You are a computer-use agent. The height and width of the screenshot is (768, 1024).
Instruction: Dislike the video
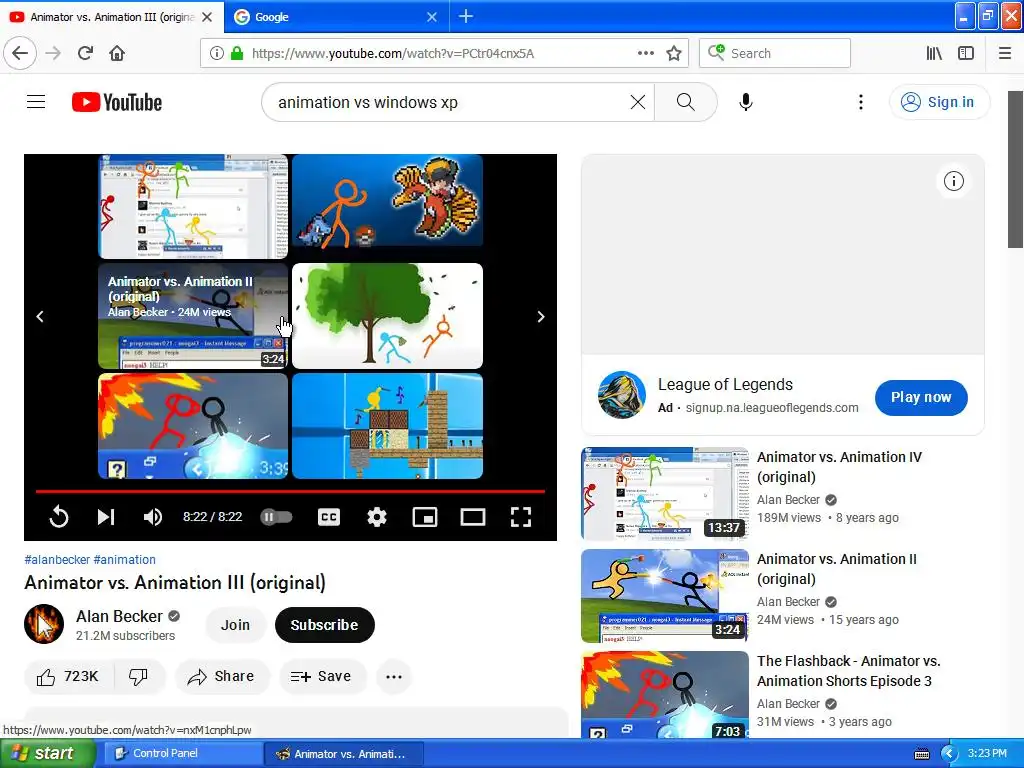[138, 677]
